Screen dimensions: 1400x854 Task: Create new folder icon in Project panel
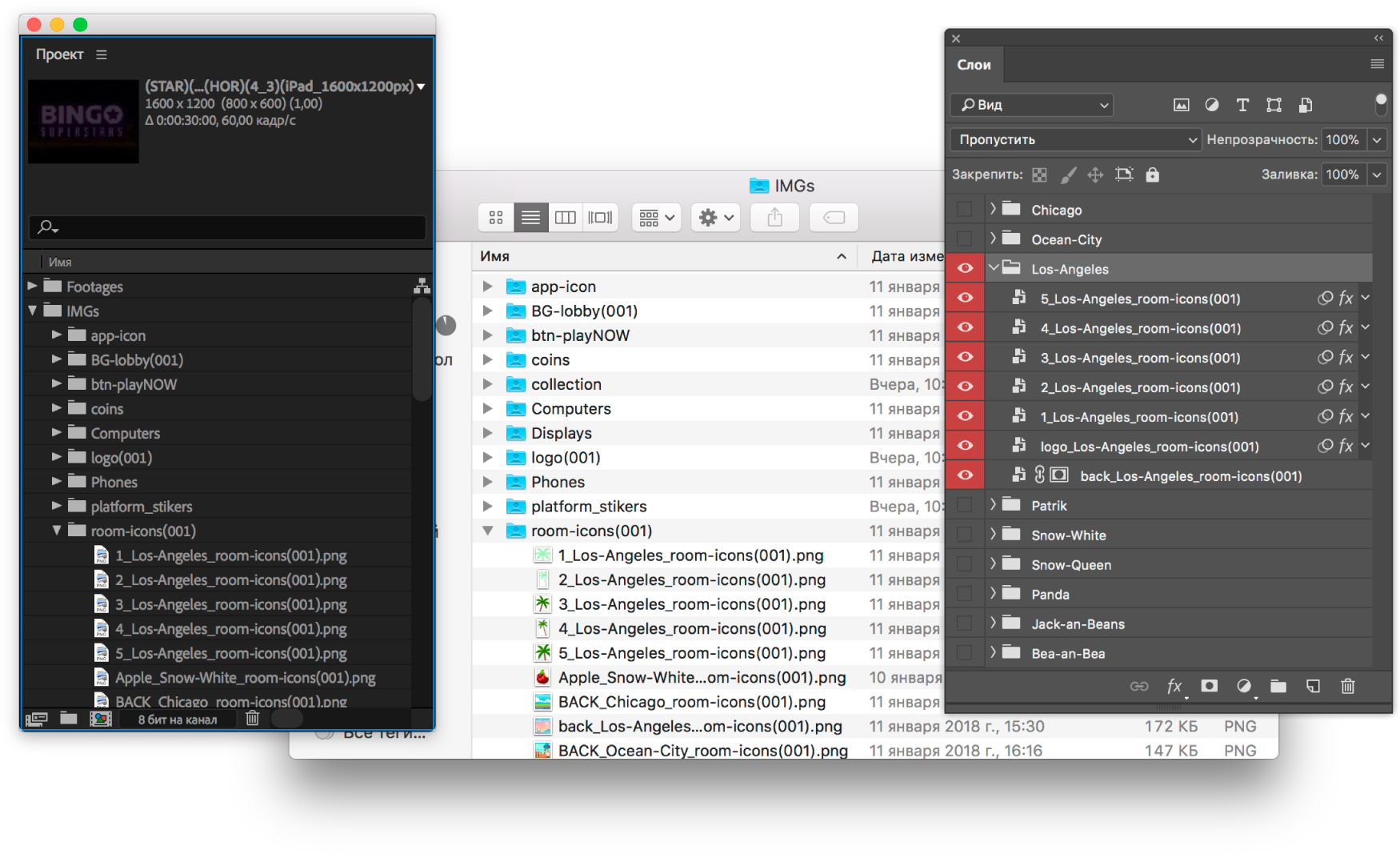click(69, 718)
